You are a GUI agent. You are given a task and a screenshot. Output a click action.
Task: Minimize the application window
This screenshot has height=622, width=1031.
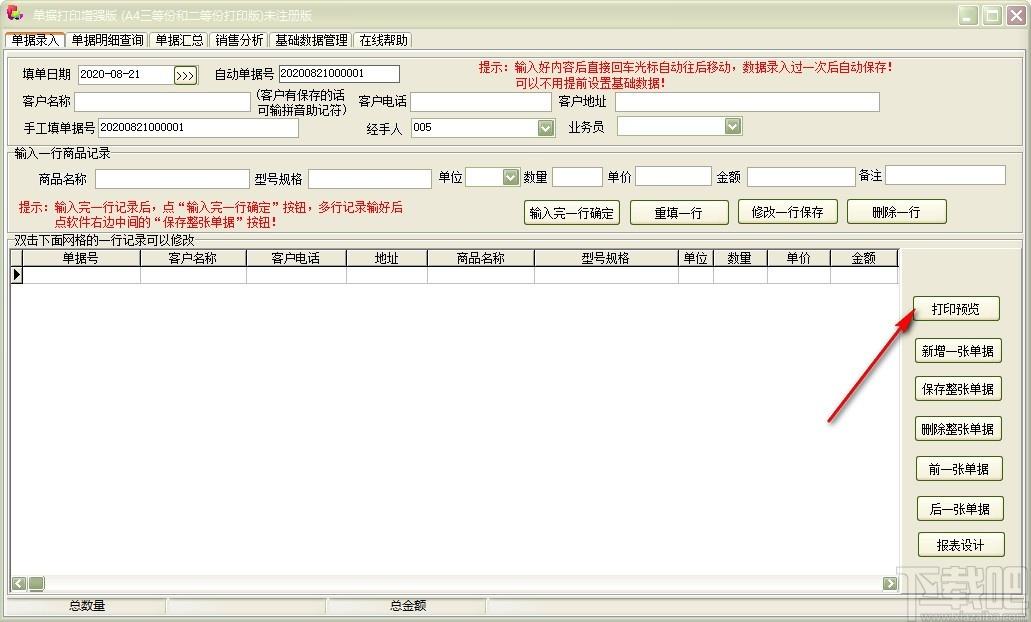pos(968,16)
